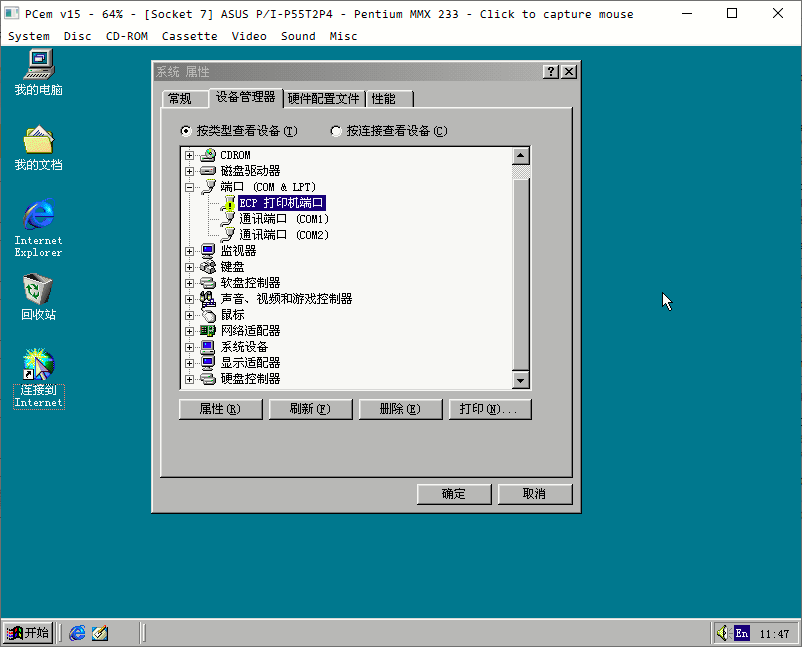Expand the mouse (鼠标) node
802x647 pixels.
point(189,315)
